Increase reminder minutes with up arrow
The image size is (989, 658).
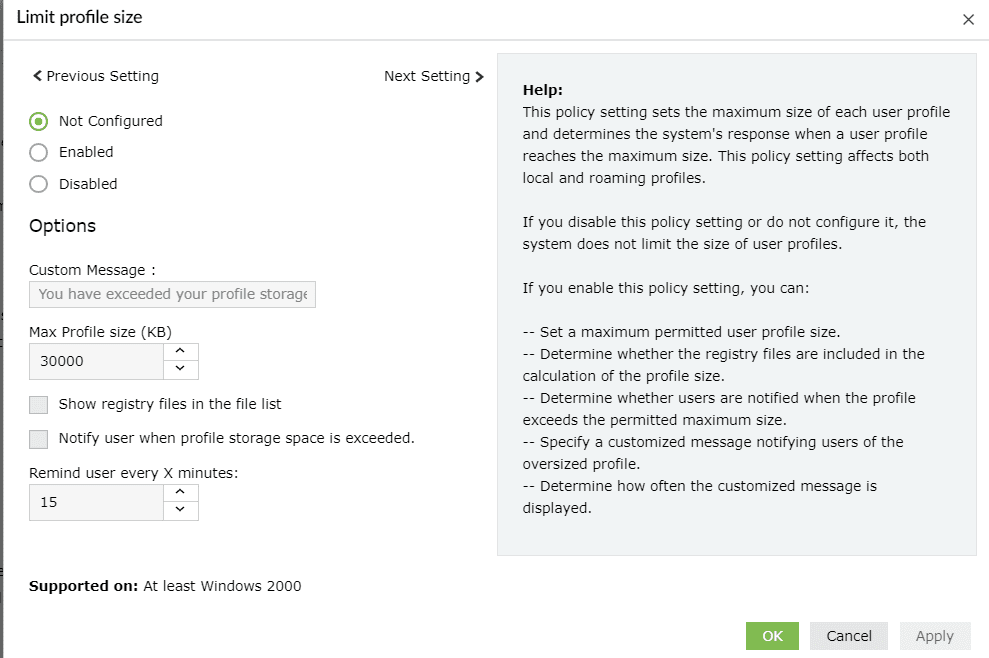coord(180,493)
